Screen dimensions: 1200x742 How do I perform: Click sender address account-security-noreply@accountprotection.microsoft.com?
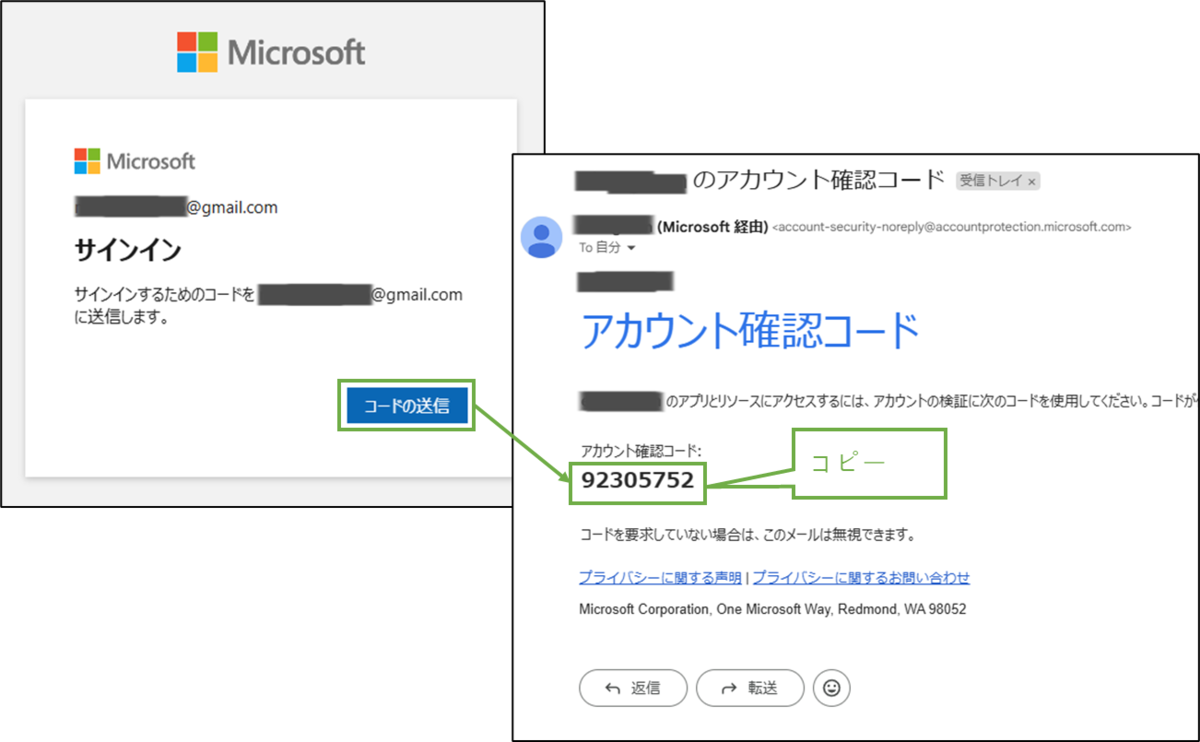pyautogui.click(x=952, y=228)
